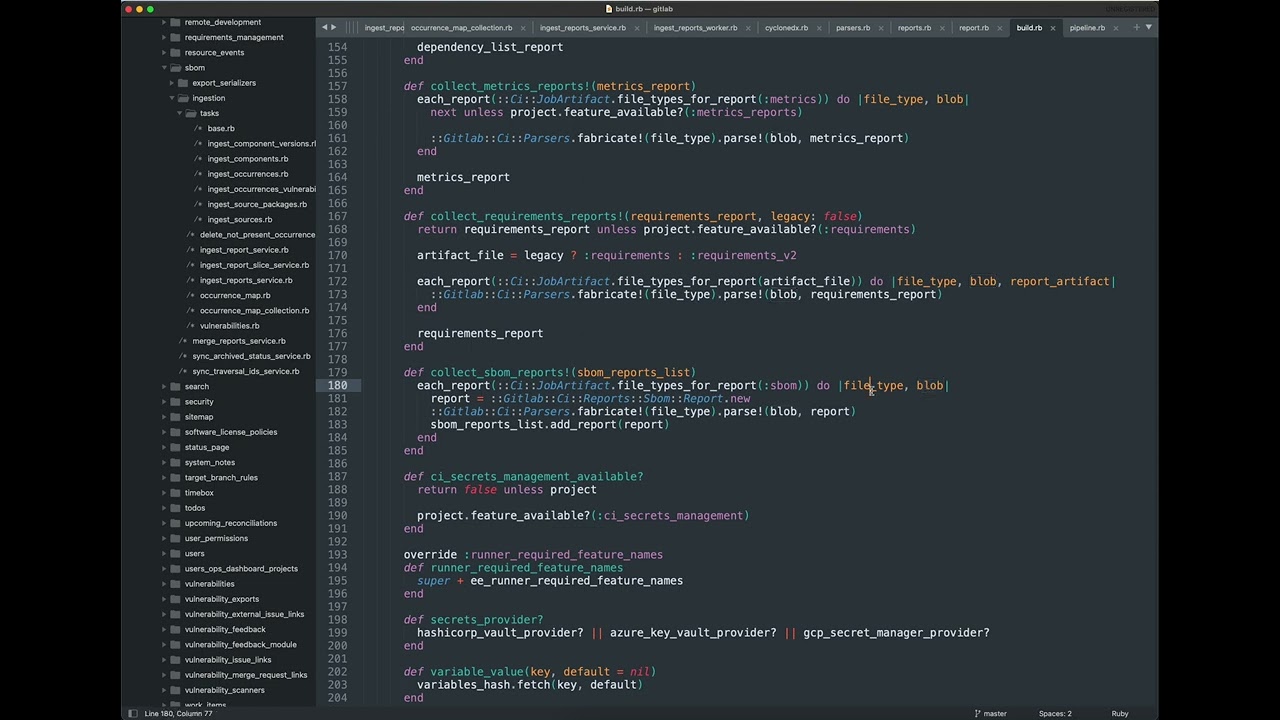The image size is (1280, 720).
Task: Click the timebox folder icon
Action: [x=176, y=493]
